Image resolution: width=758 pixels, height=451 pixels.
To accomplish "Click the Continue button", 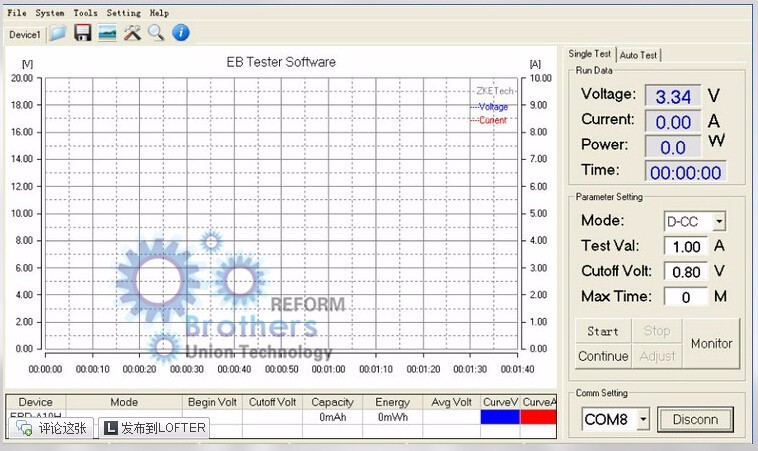I will pyautogui.click(x=603, y=356).
